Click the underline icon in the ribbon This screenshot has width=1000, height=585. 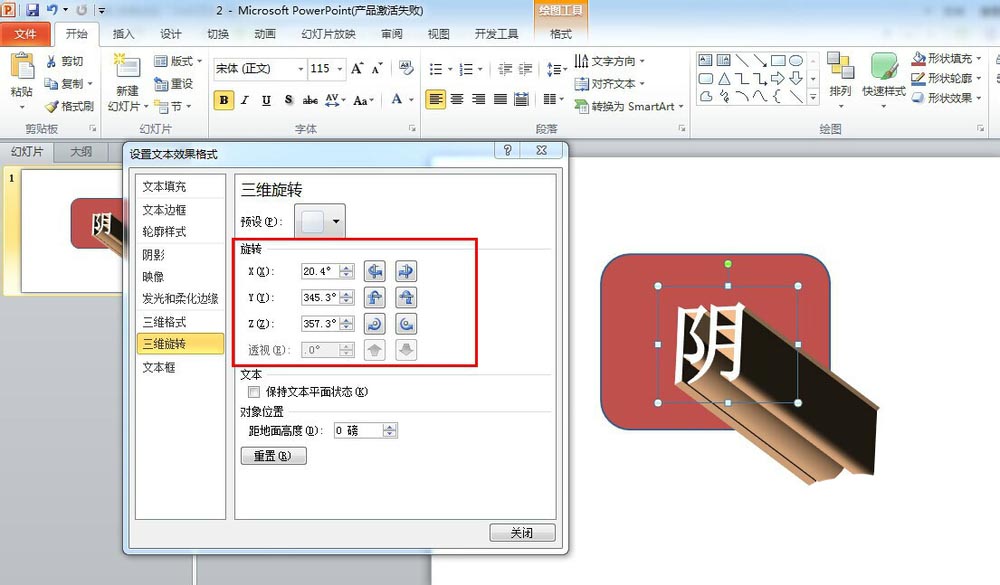point(266,101)
